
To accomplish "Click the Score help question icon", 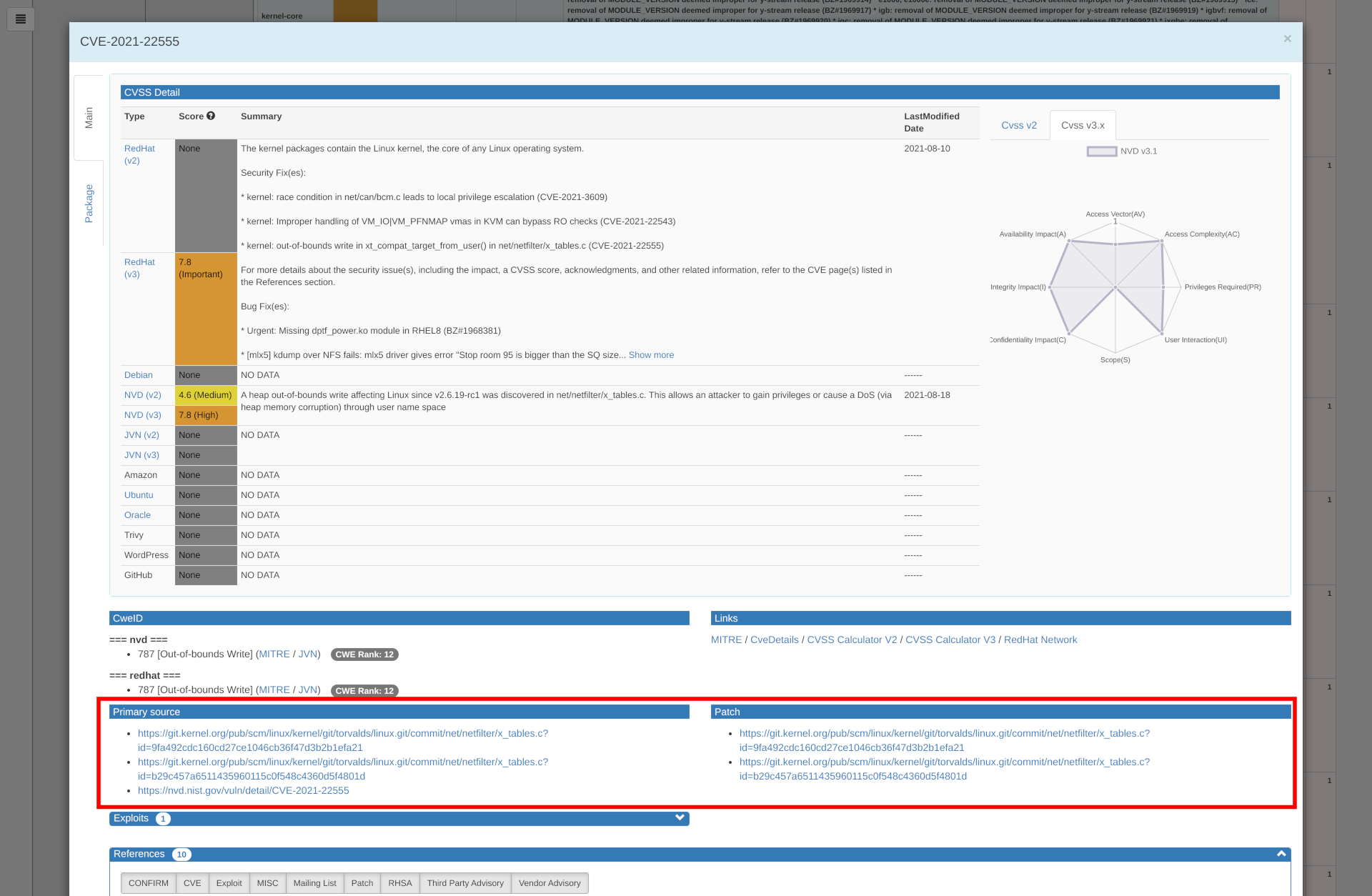I will pos(211,116).
